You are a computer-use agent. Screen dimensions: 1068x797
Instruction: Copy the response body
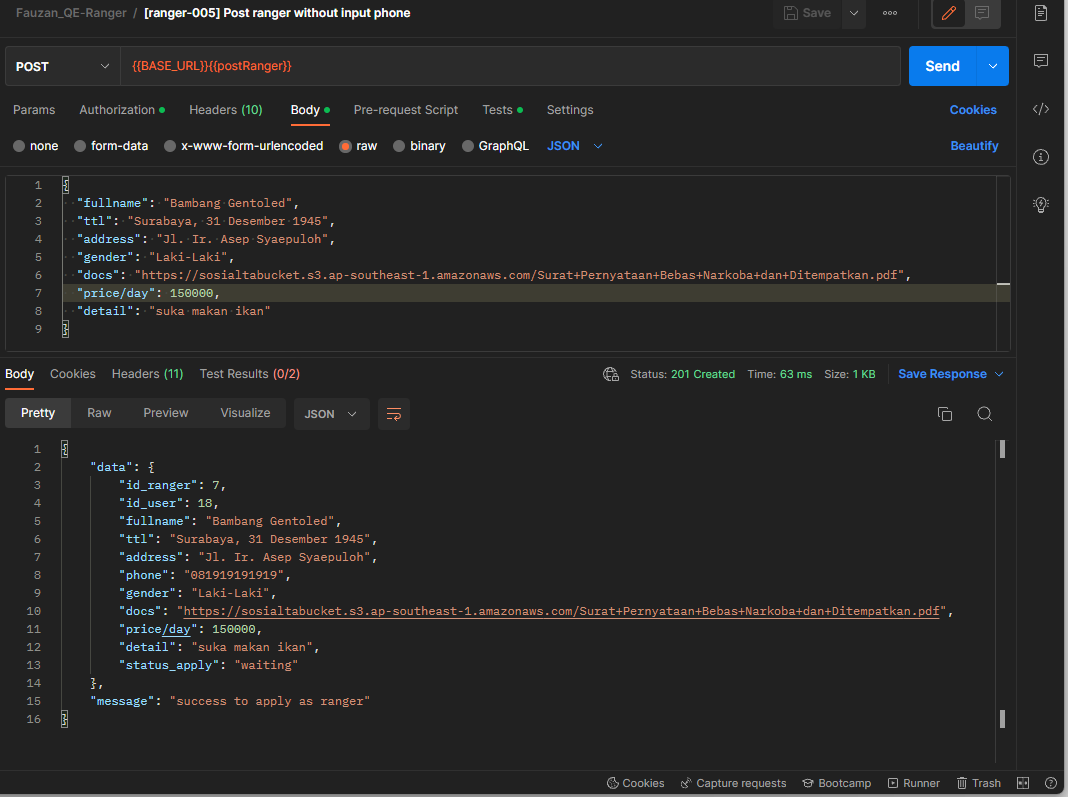[x=944, y=413]
